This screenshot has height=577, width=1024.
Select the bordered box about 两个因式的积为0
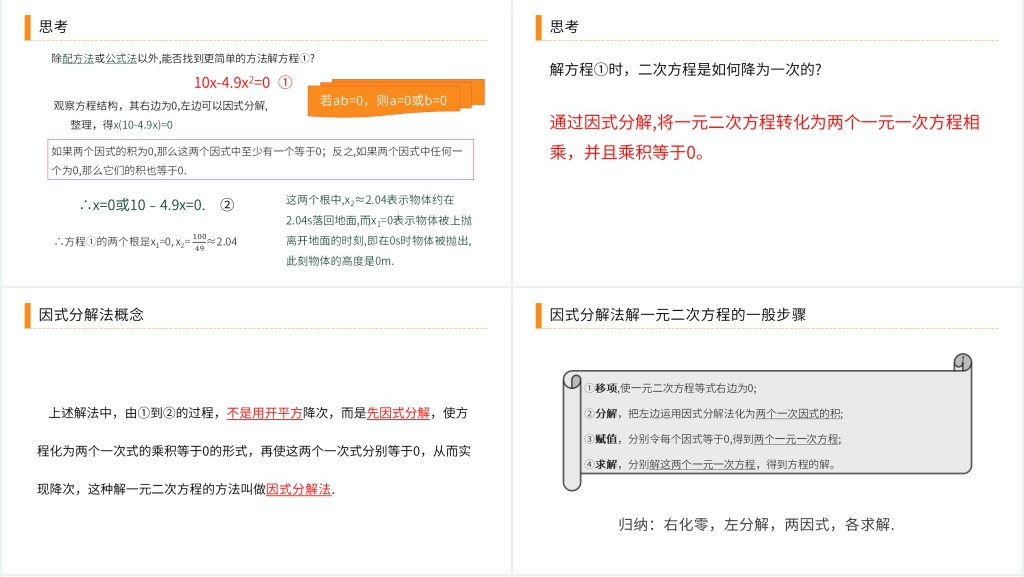click(x=260, y=160)
